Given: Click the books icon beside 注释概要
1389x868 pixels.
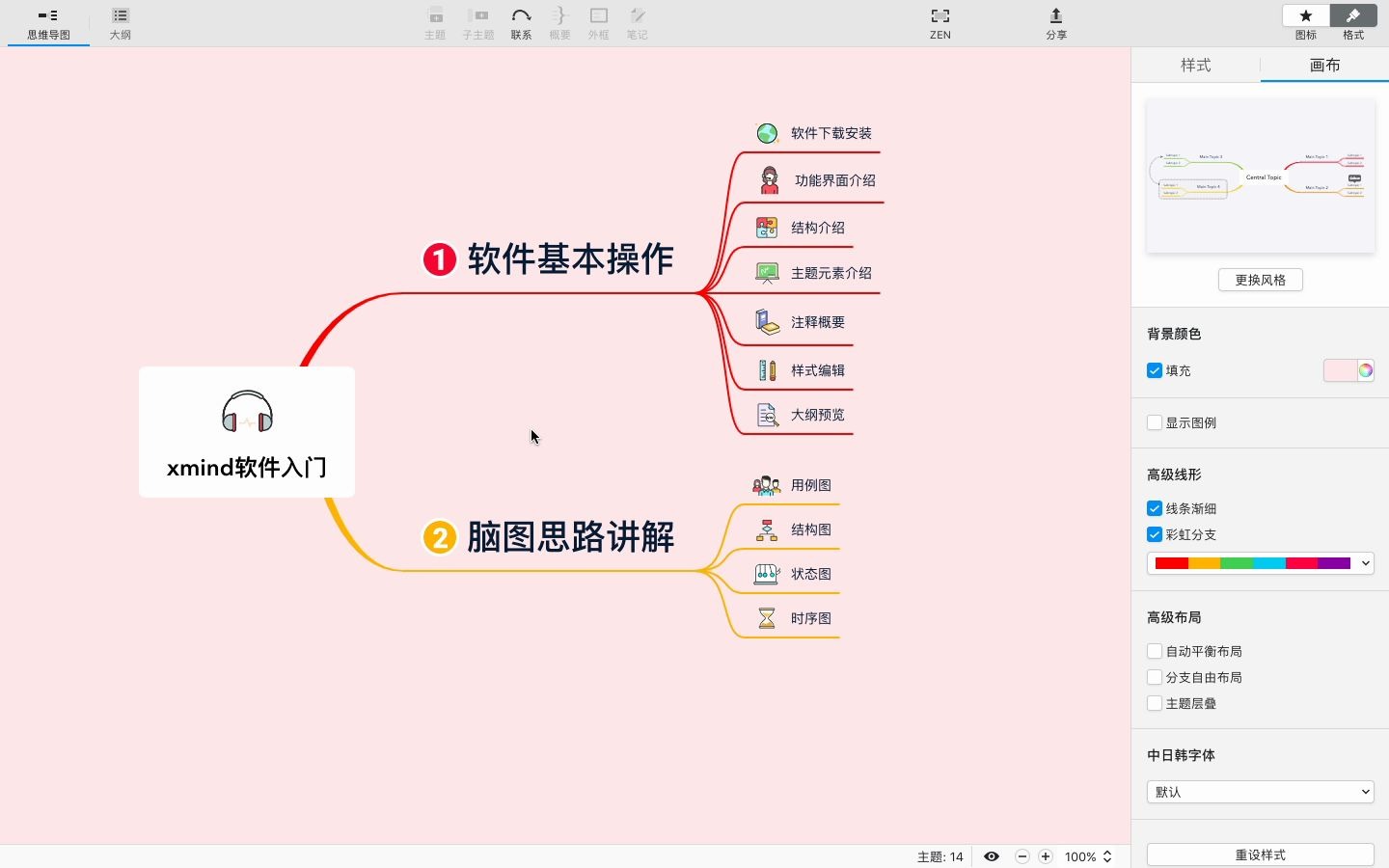Looking at the screenshot, I should pyautogui.click(x=767, y=322).
